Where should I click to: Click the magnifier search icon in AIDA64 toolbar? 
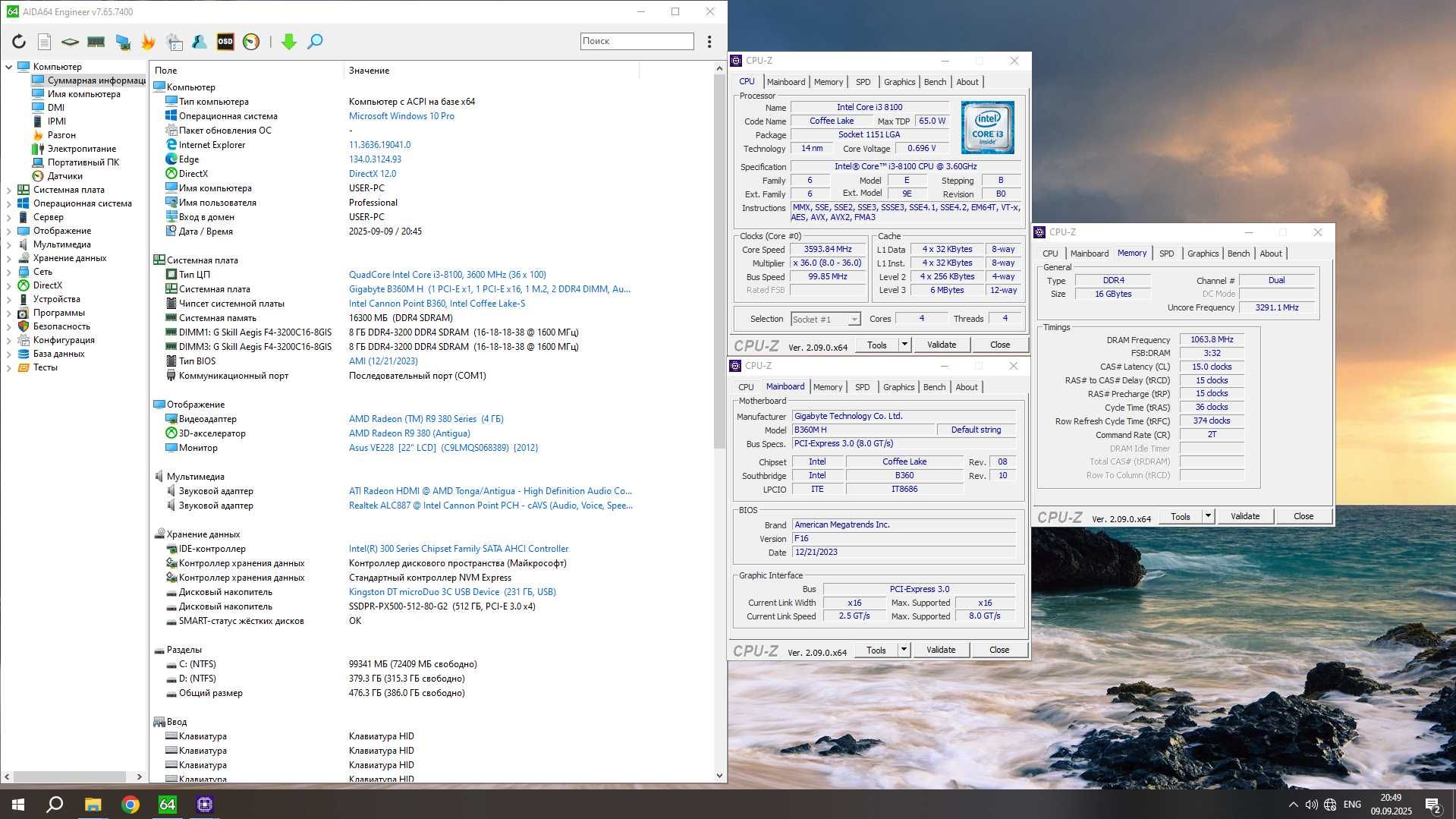(315, 42)
